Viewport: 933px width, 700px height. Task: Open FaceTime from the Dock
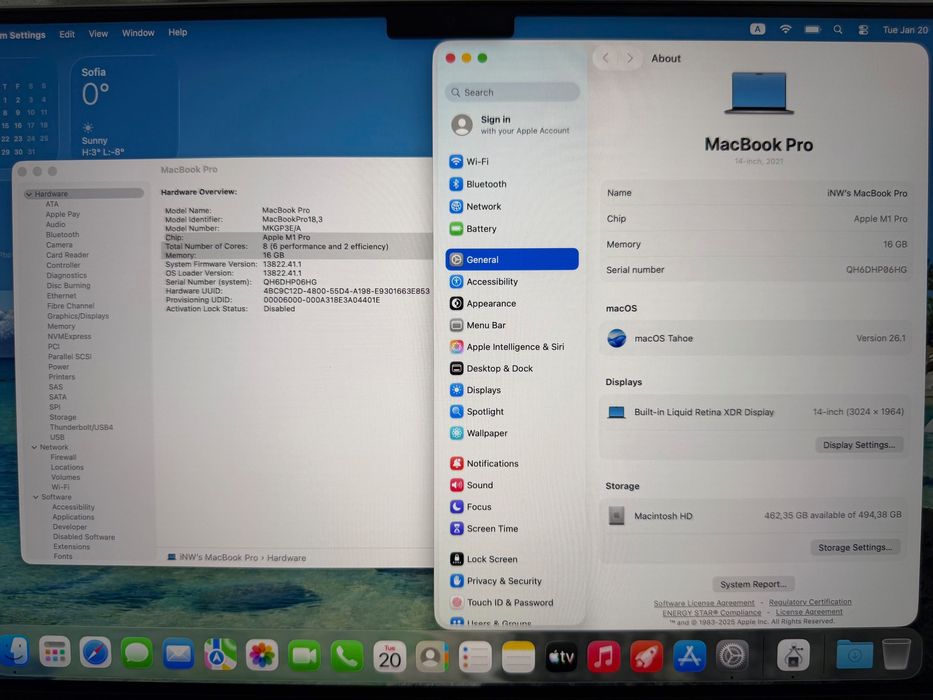point(304,656)
